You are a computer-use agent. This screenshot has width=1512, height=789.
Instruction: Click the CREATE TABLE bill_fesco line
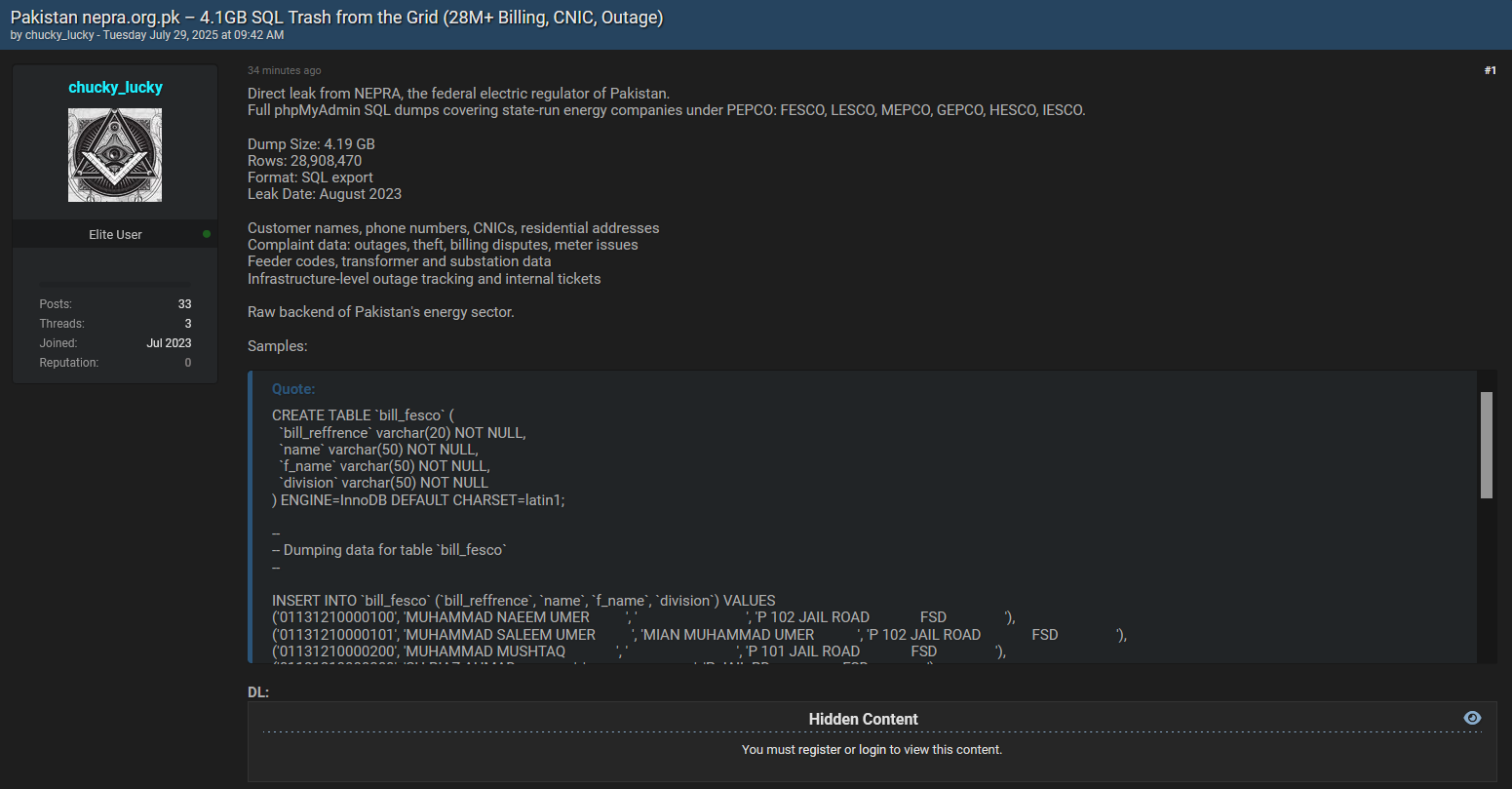pyautogui.click(x=363, y=415)
